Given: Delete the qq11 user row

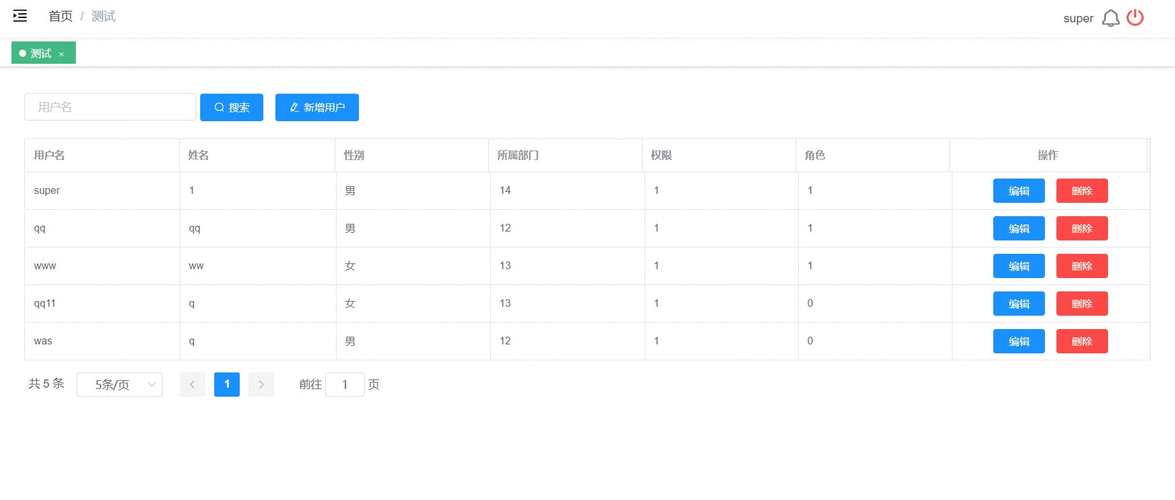Looking at the screenshot, I should pyautogui.click(x=1081, y=304).
